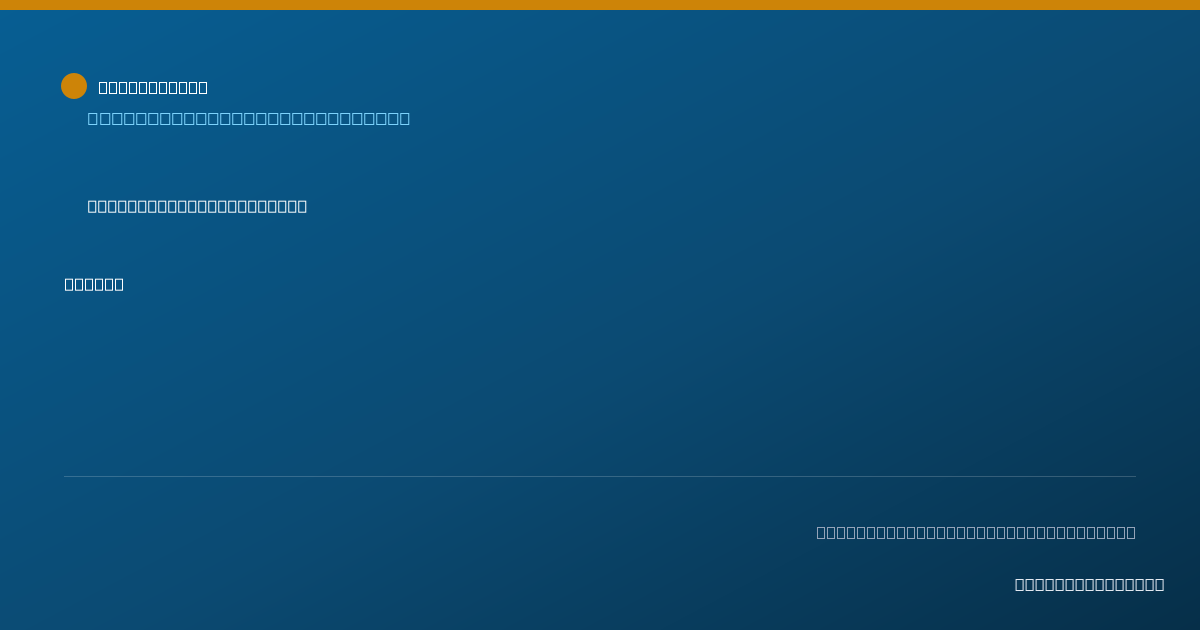Click the orange circle icon beside the heading
The height and width of the screenshot is (630, 1200).
[x=74, y=86]
